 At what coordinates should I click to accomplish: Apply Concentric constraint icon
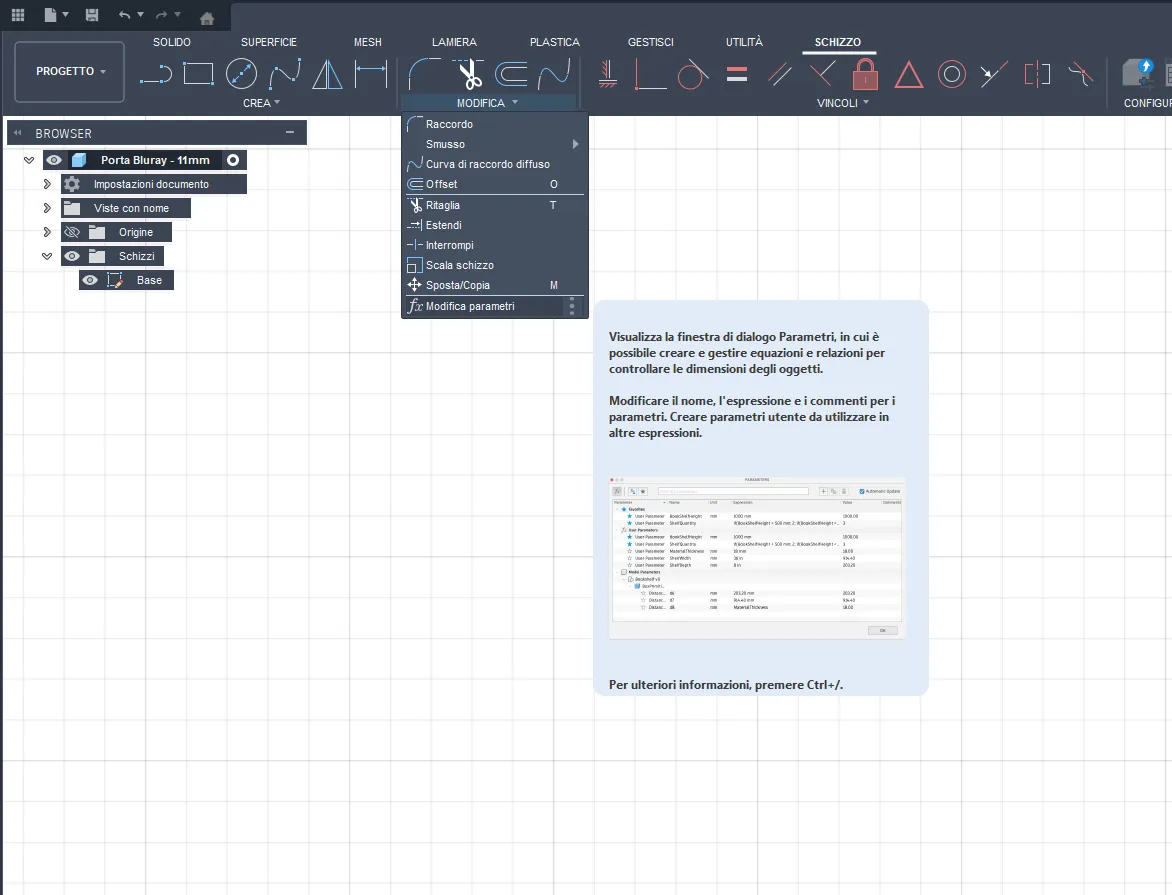952,74
